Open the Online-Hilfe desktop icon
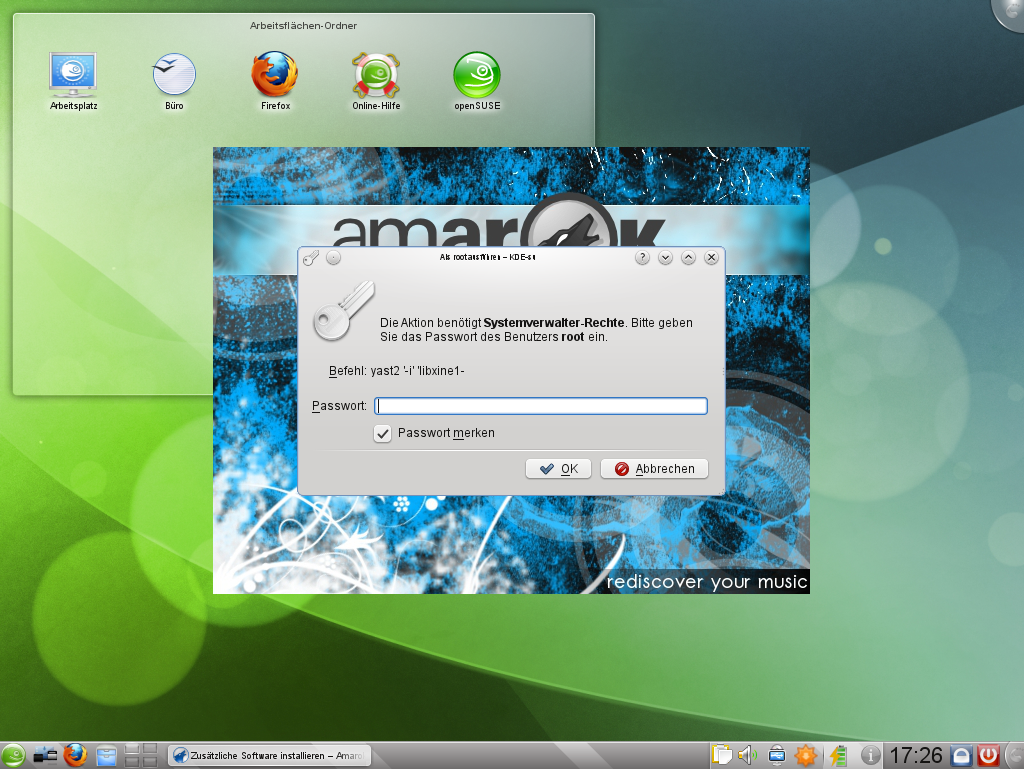Screen dimensions: 1024x769 point(376,76)
